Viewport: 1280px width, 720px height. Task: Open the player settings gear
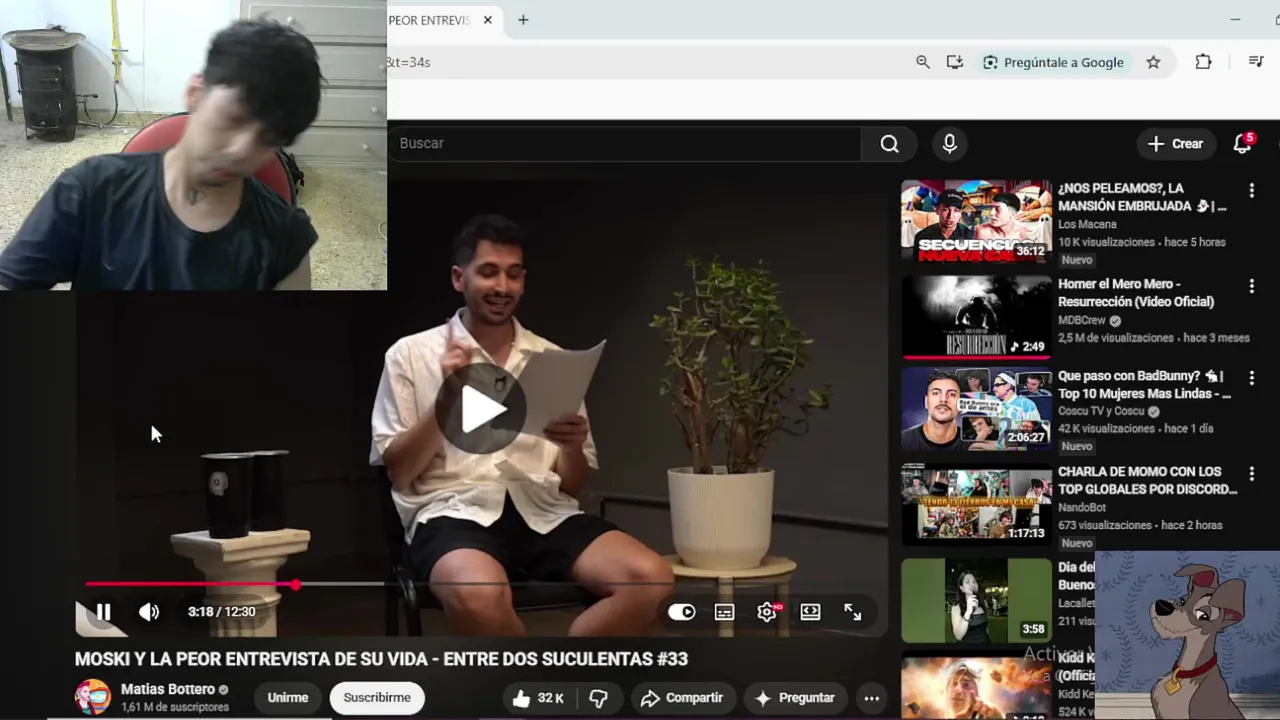[767, 612]
